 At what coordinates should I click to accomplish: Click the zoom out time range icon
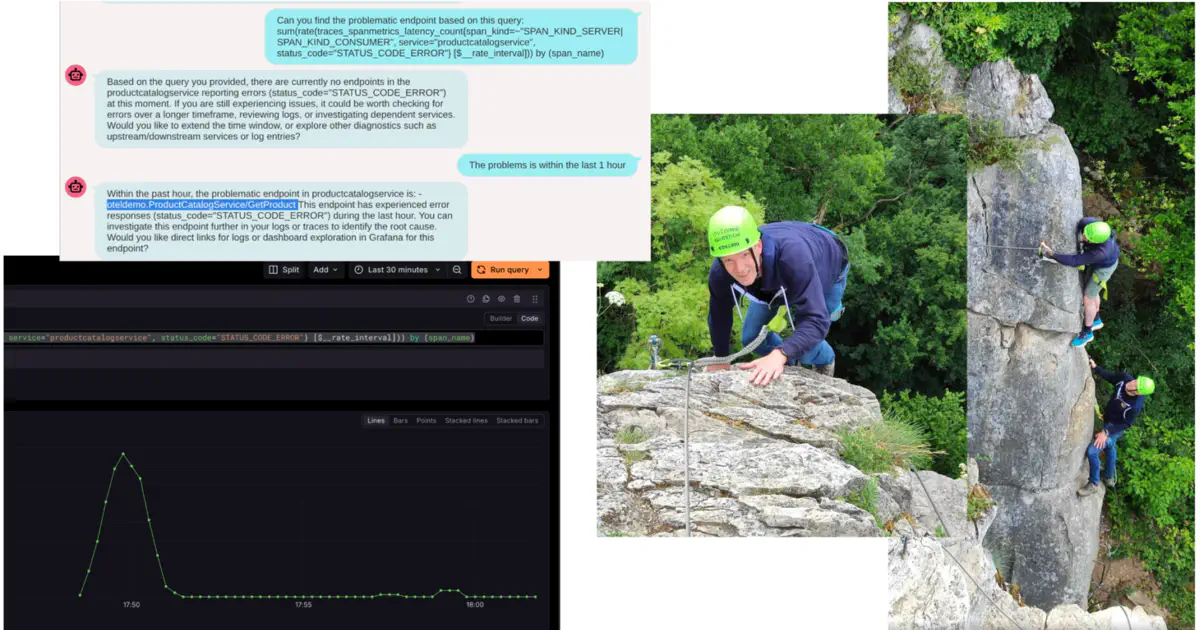click(457, 270)
